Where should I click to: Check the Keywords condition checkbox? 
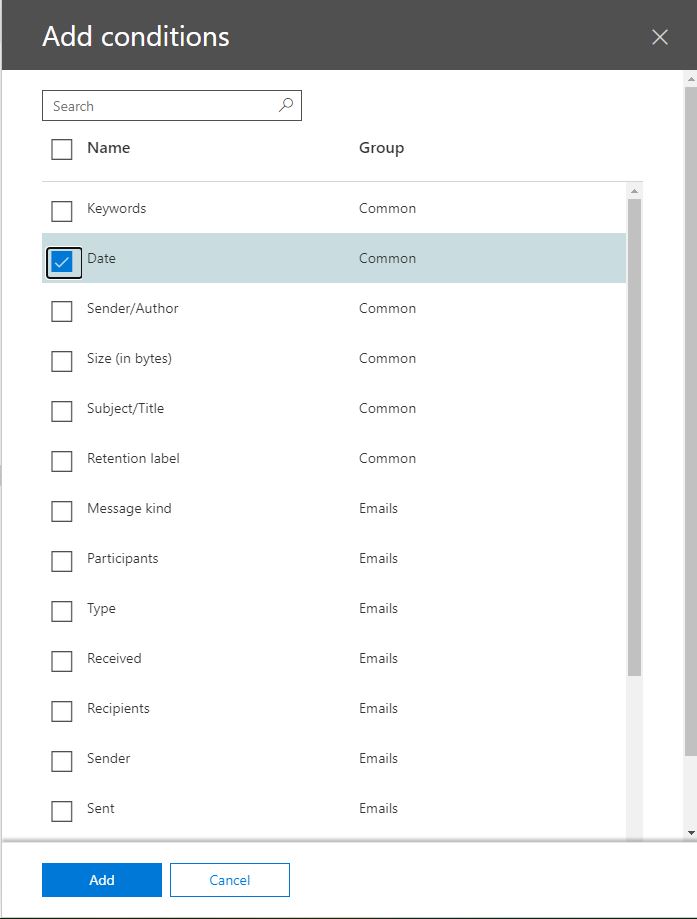click(x=62, y=211)
